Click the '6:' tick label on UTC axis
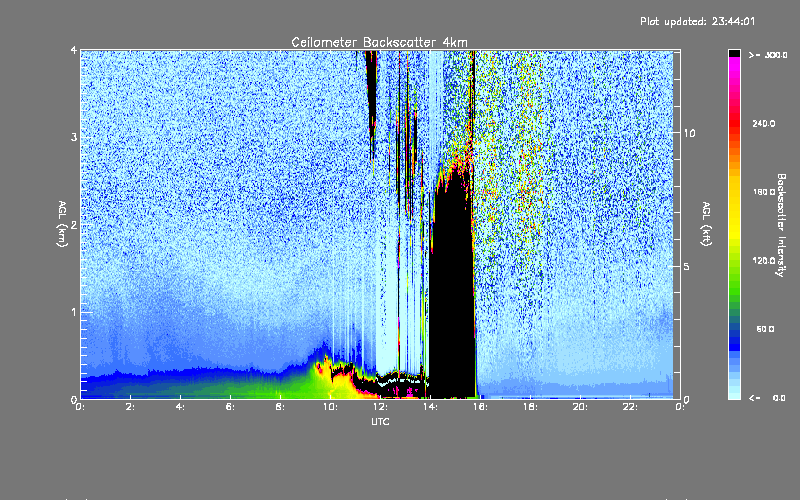The height and width of the screenshot is (500, 800). point(230,407)
